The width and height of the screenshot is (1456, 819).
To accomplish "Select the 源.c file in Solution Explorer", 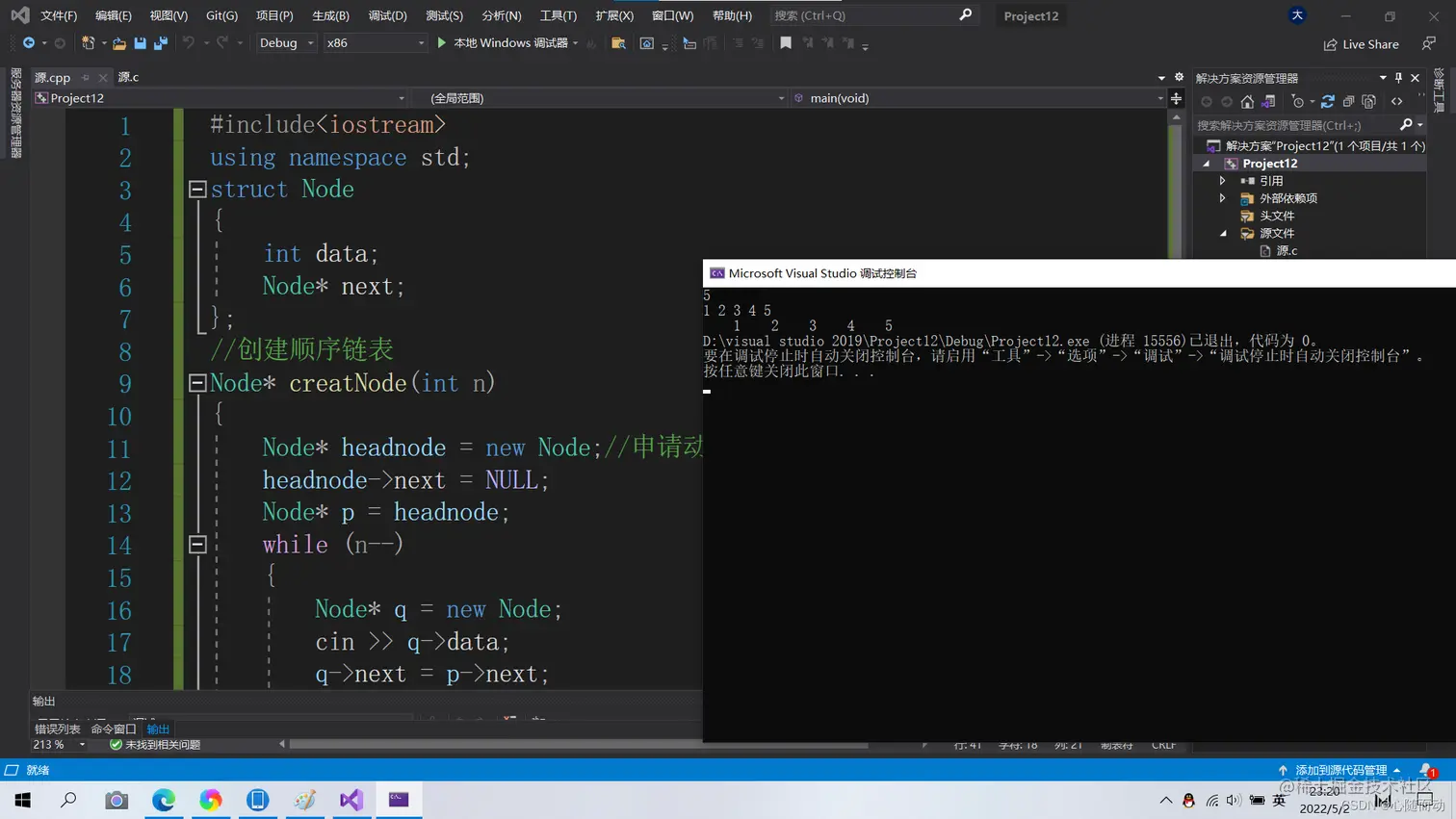I will (1287, 250).
